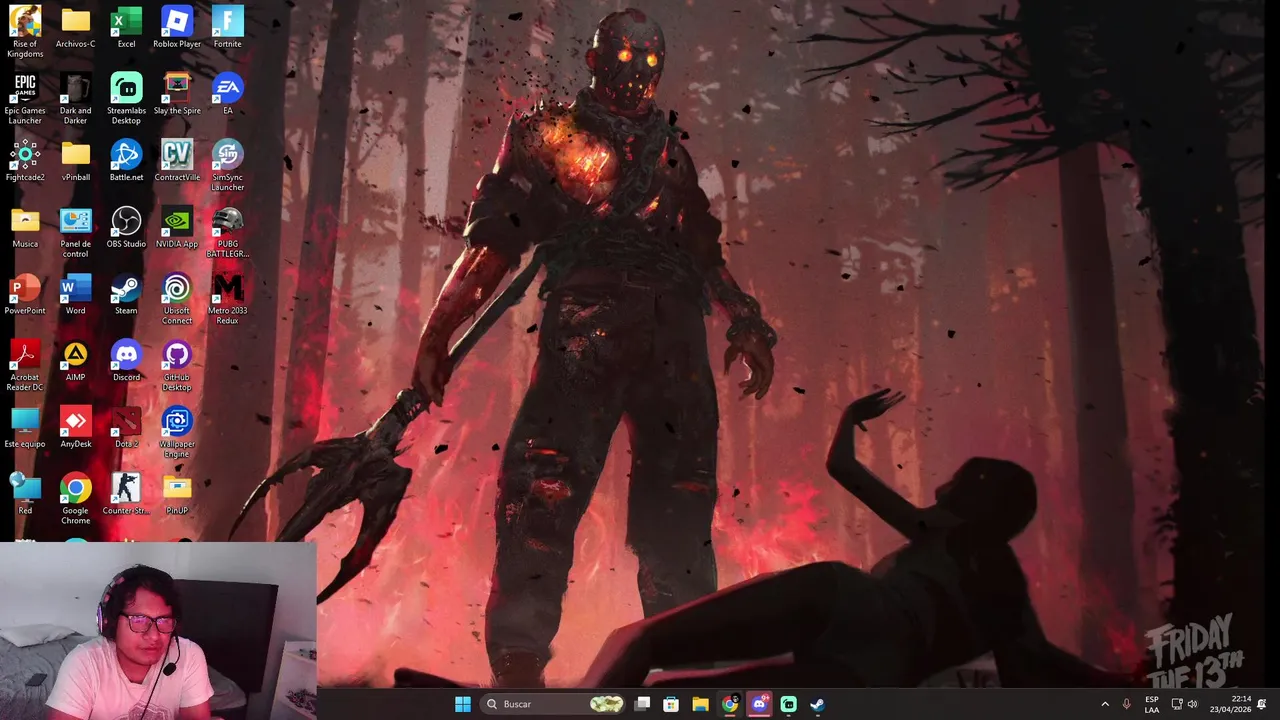This screenshot has width=1280, height=720.
Task: Select the Google Chrome desktop shortcut
Action: tap(75, 499)
